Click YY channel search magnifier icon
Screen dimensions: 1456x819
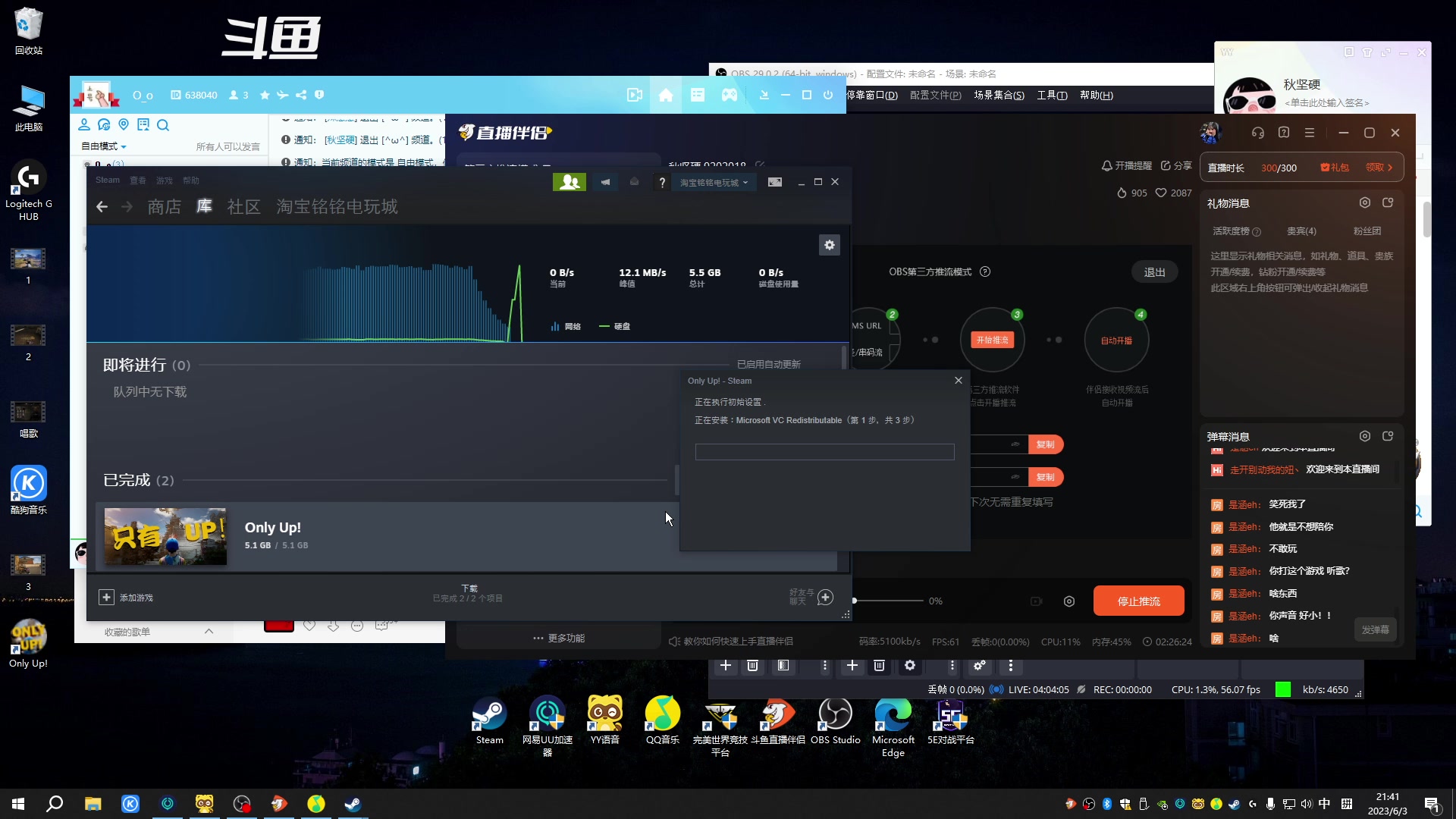163,125
